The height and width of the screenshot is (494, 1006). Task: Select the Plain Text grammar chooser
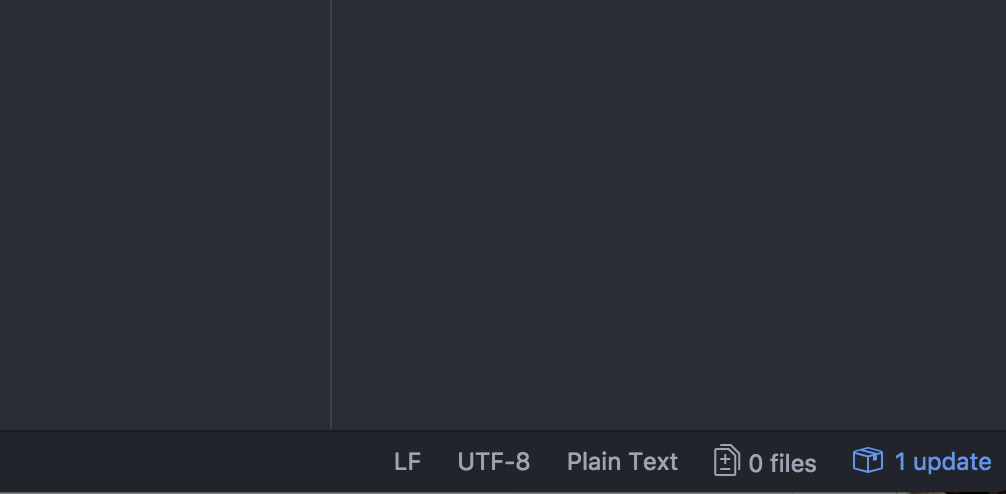622,461
